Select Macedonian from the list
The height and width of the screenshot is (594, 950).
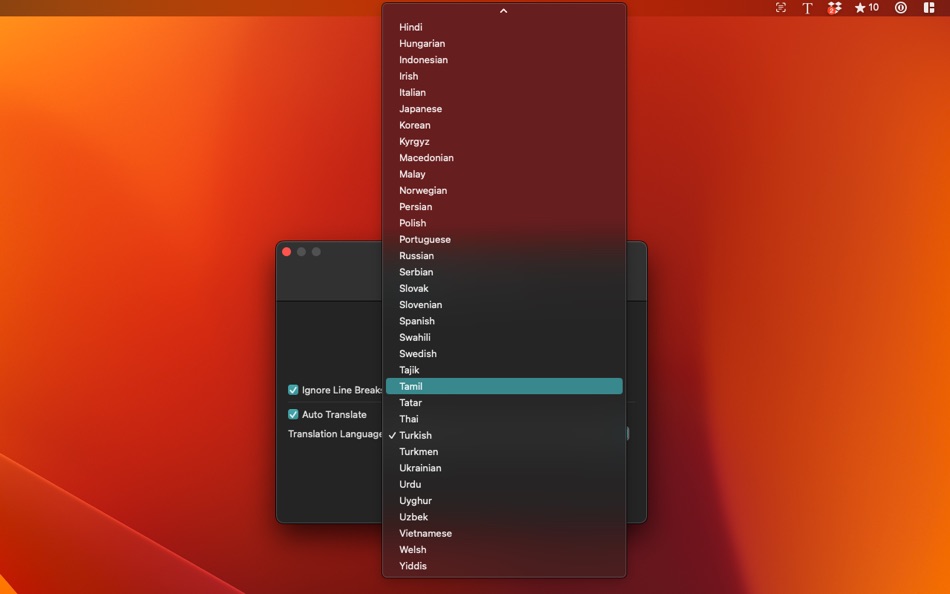pyautogui.click(x=504, y=158)
